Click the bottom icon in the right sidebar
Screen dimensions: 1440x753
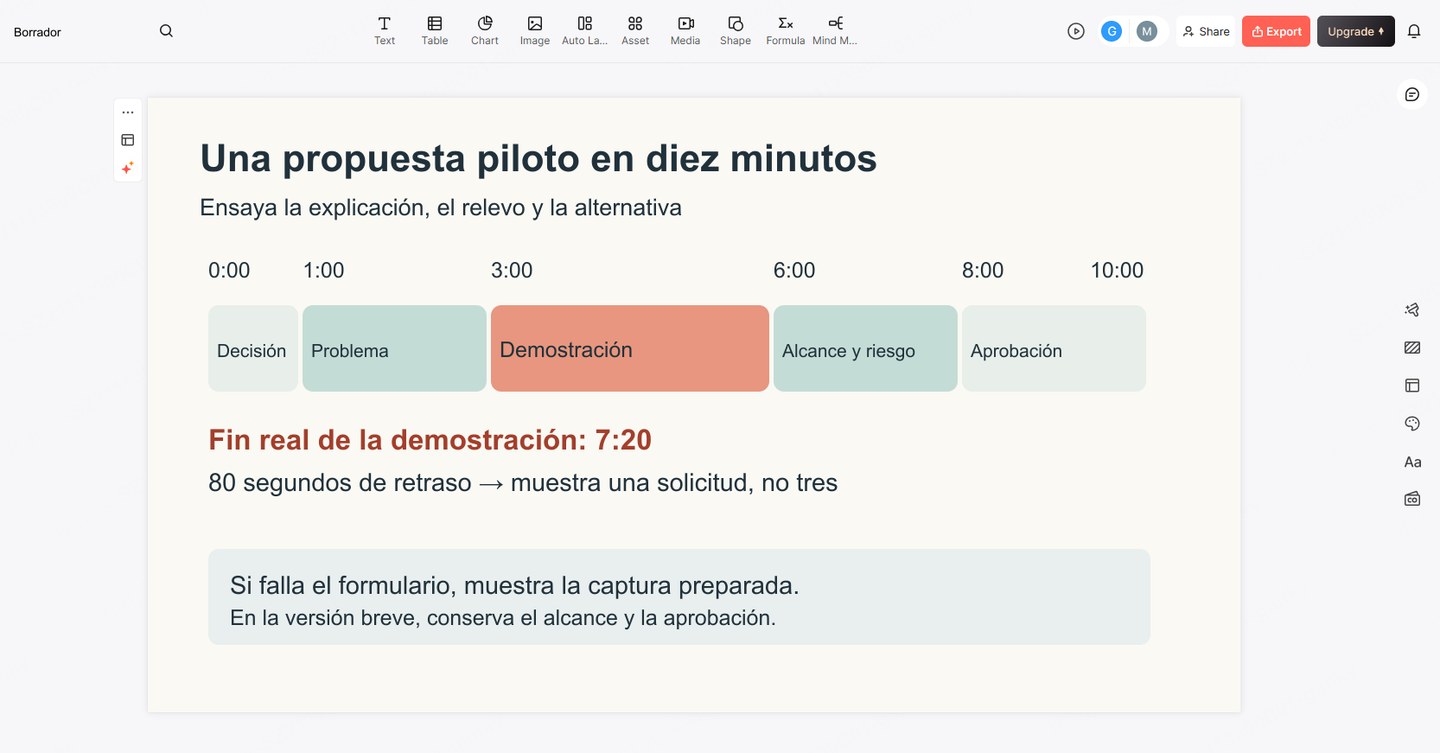point(1412,499)
